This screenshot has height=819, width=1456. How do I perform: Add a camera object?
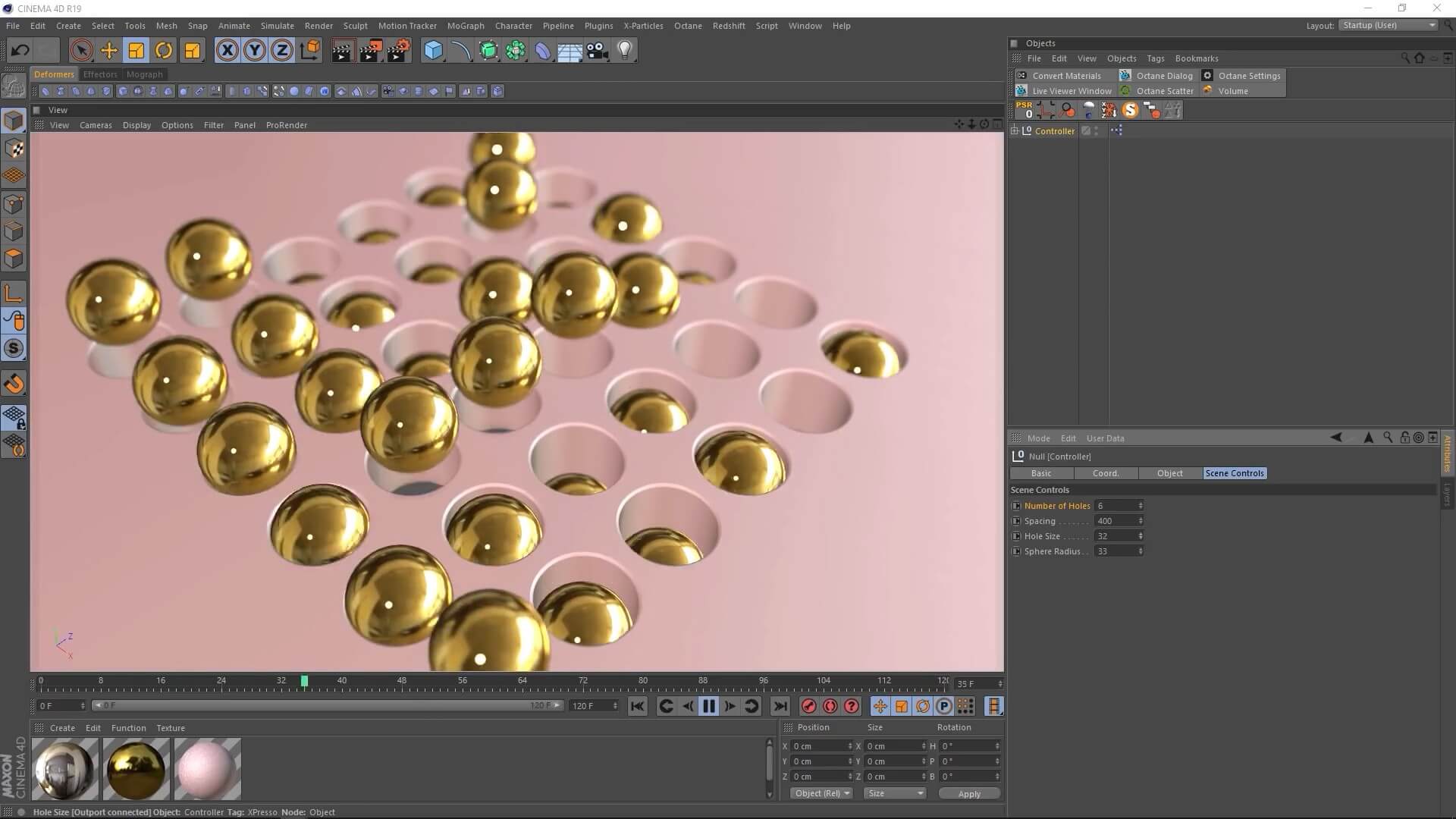598,51
